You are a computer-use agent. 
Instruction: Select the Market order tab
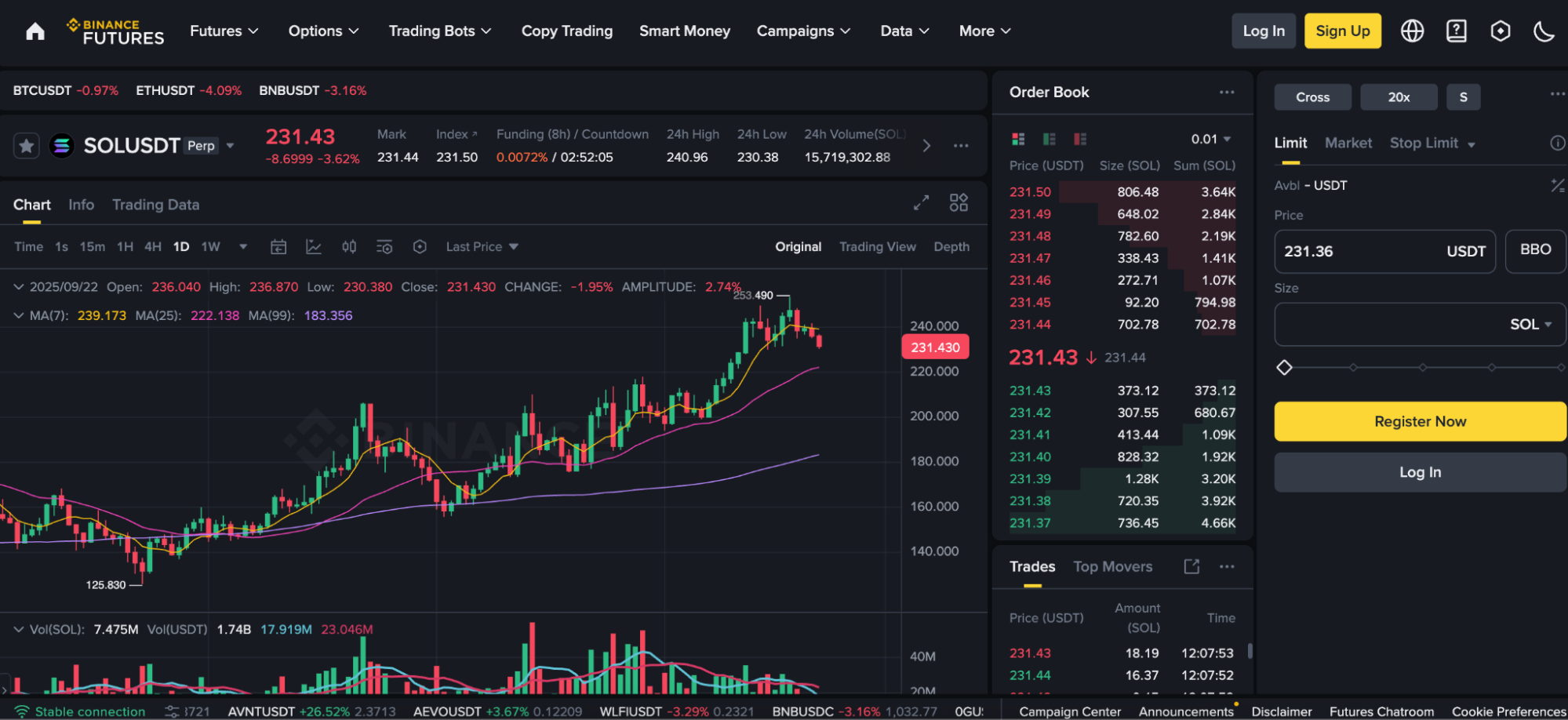coord(1348,143)
